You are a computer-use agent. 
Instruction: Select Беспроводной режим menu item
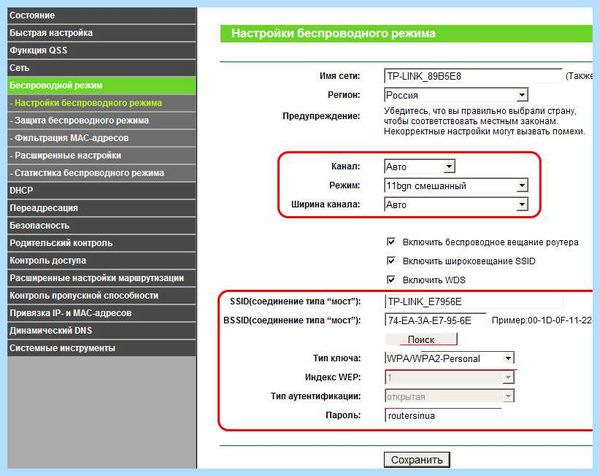[x=101, y=85]
